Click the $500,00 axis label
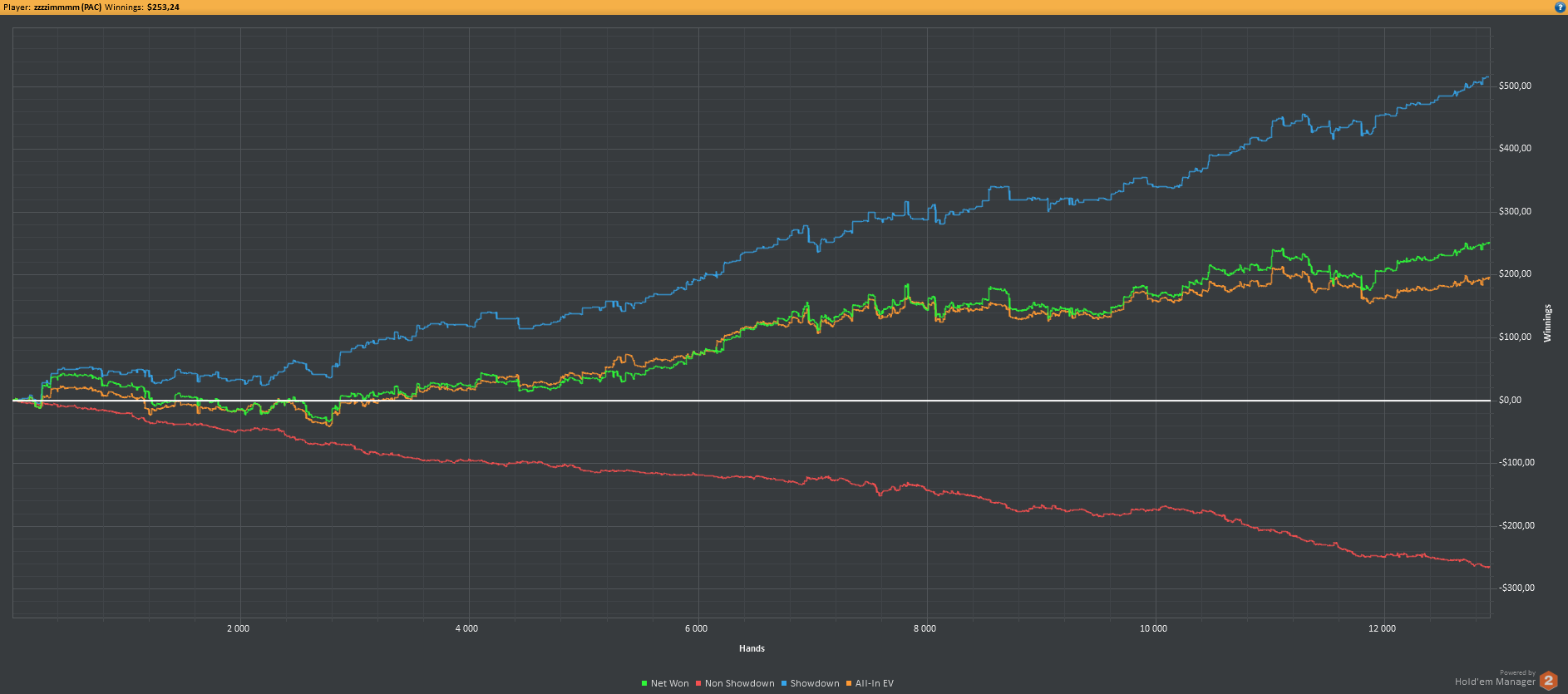Image resolution: width=1568 pixels, height=694 pixels. point(1515,86)
